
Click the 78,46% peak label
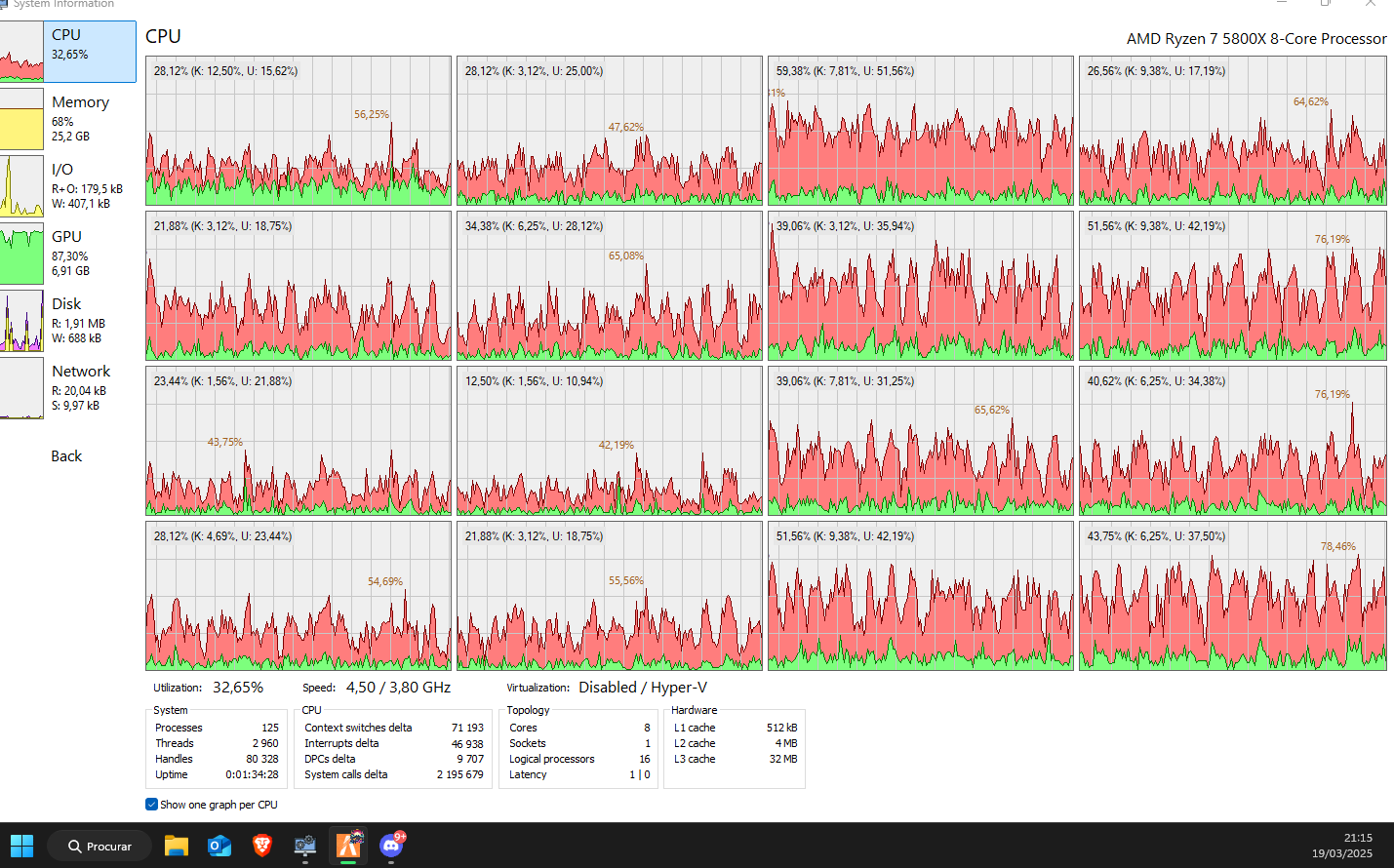tap(1338, 547)
